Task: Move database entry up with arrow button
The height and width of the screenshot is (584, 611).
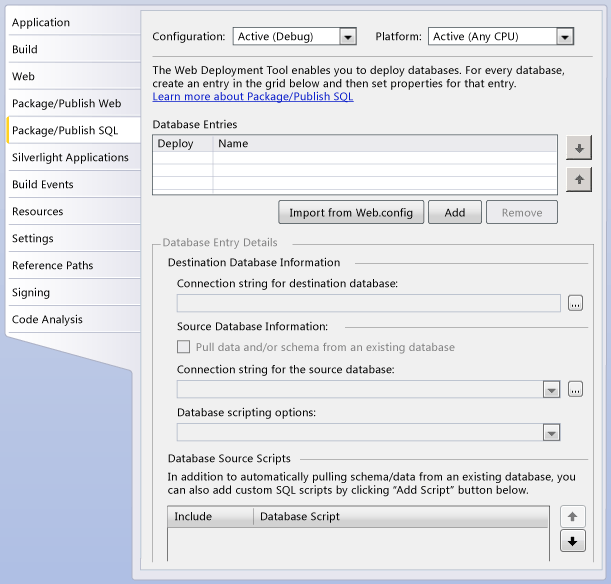Action: click(578, 180)
